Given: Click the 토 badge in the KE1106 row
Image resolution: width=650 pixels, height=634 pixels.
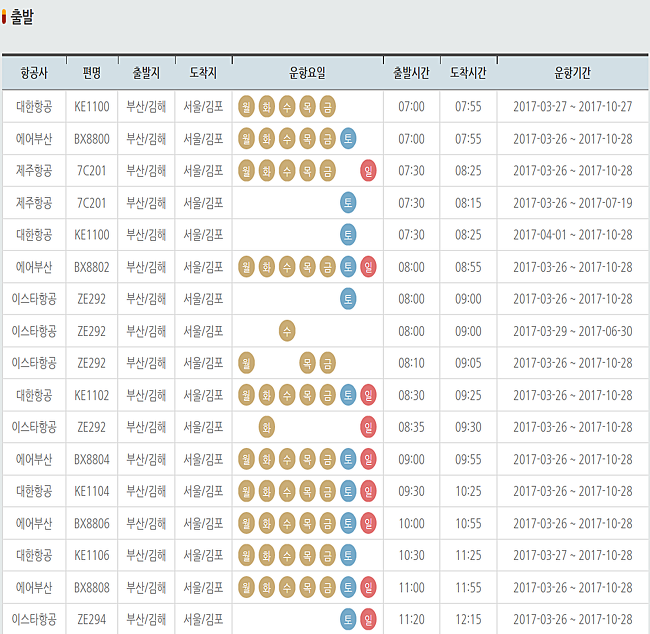Looking at the screenshot, I should coord(348,555).
